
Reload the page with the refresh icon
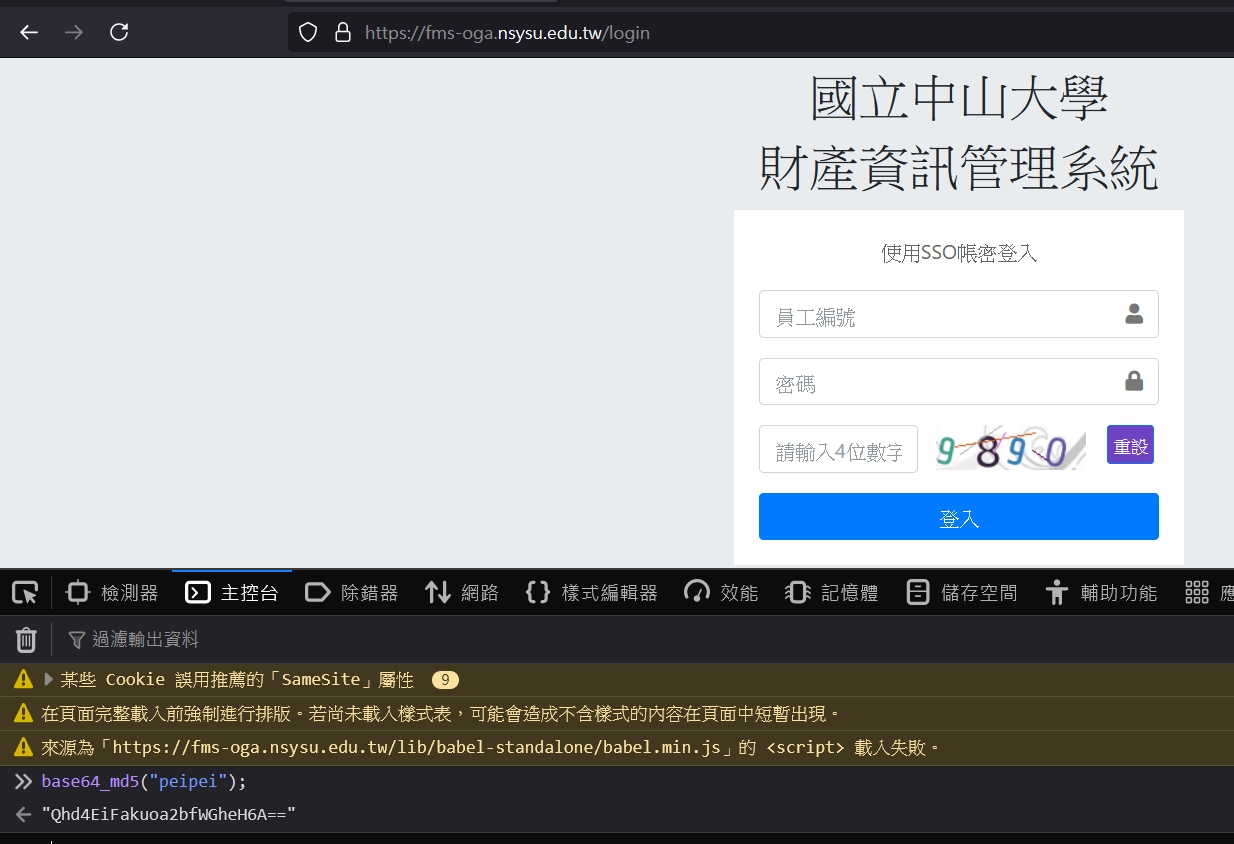click(119, 32)
